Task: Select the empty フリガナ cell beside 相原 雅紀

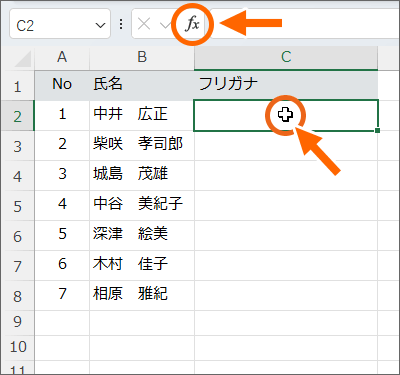Action: click(x=286, y=296)
